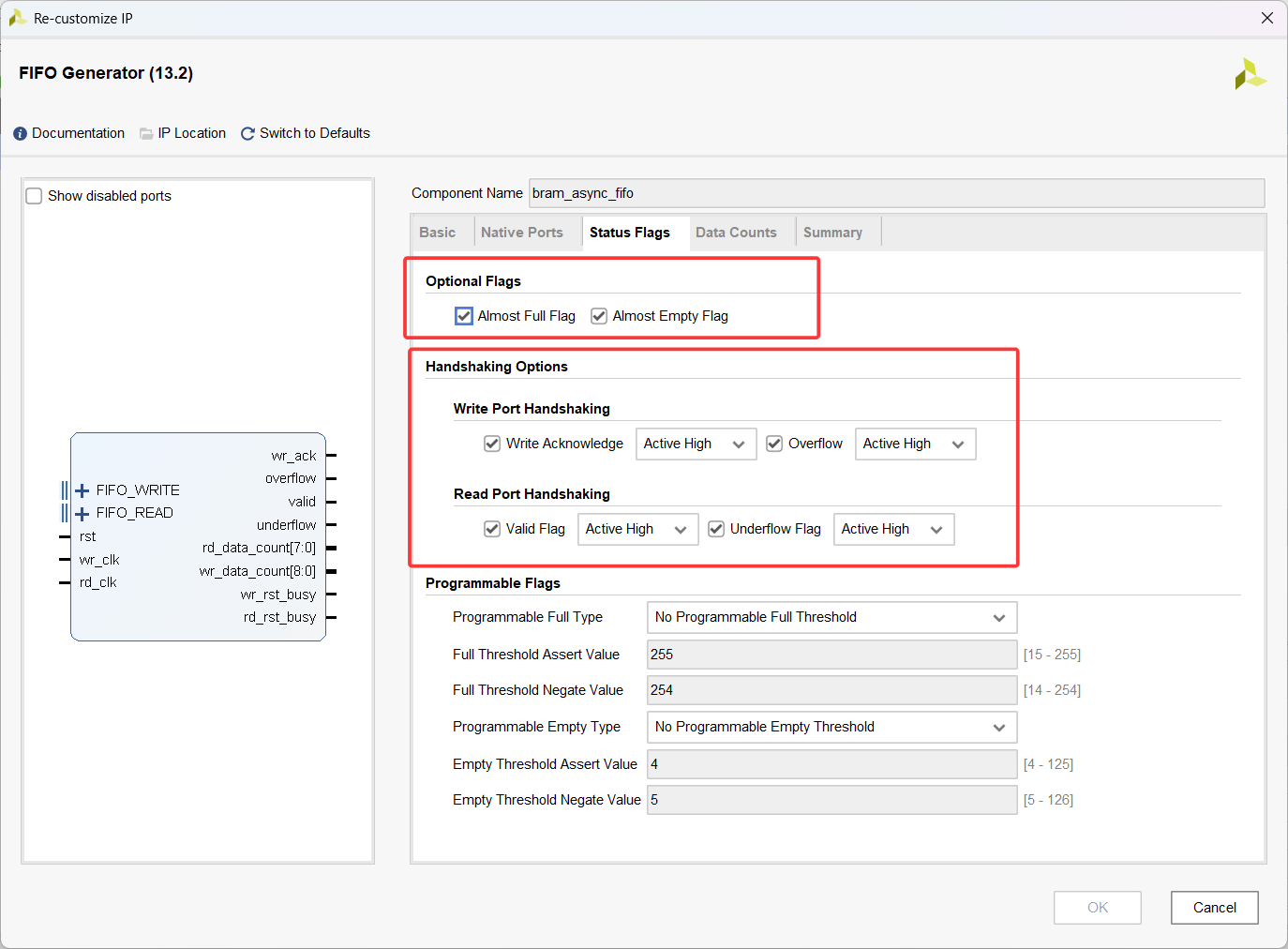Close the Re-customize IP dialog
The width and height of the screenshot is (1288, 949).
click(x=1267, y=18)
